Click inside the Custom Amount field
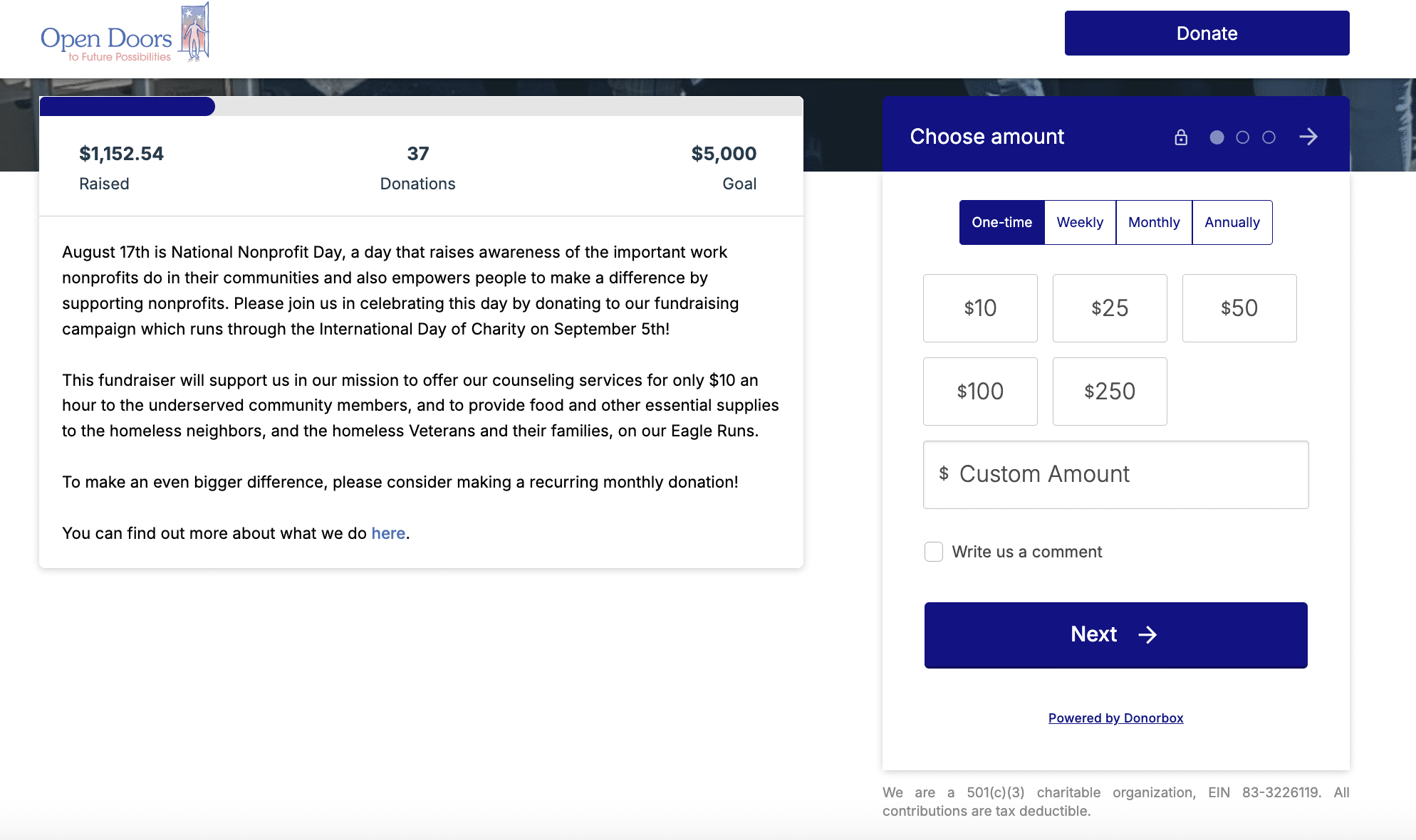 click(x=1115, y=474)
